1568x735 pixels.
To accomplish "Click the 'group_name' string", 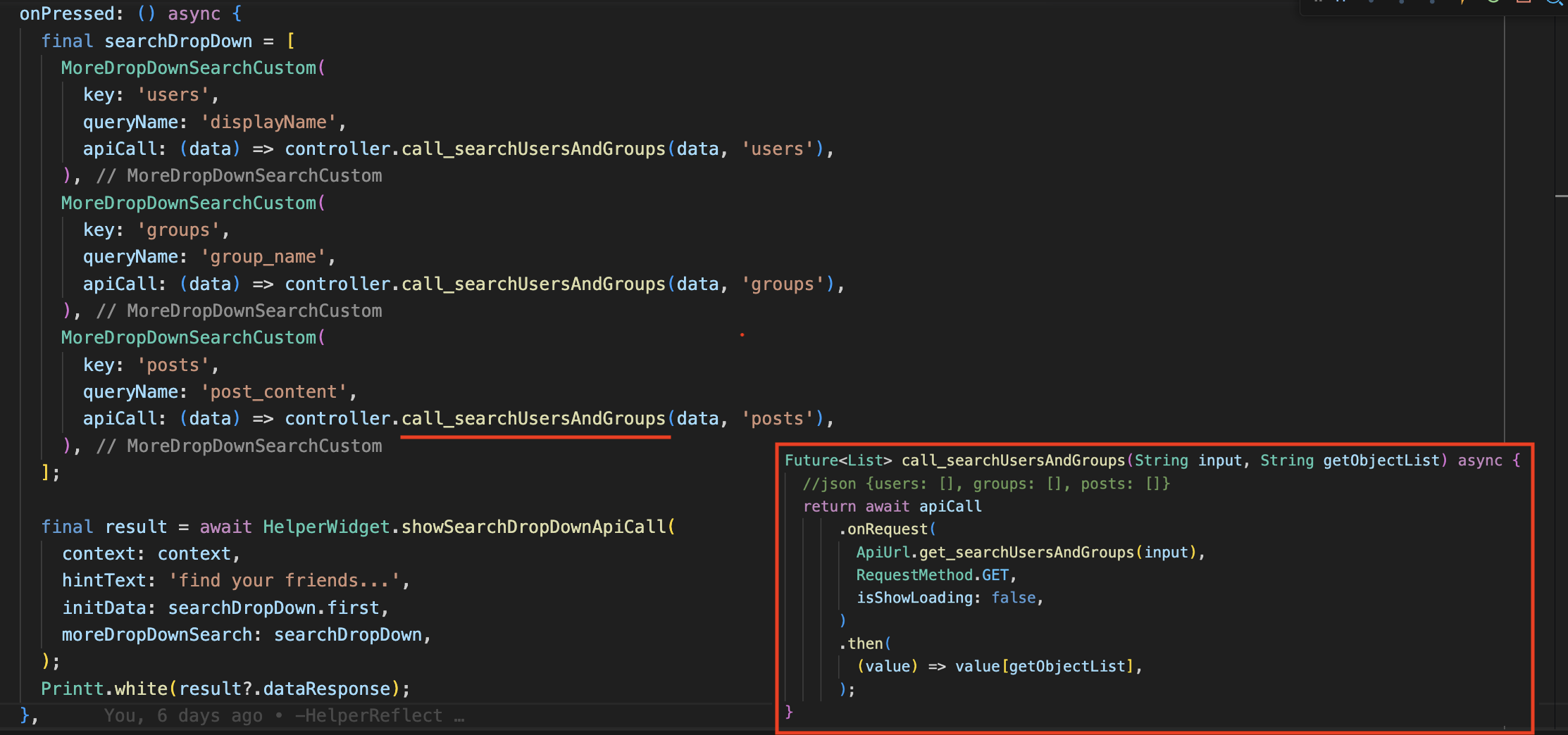I will pos(263,256).
